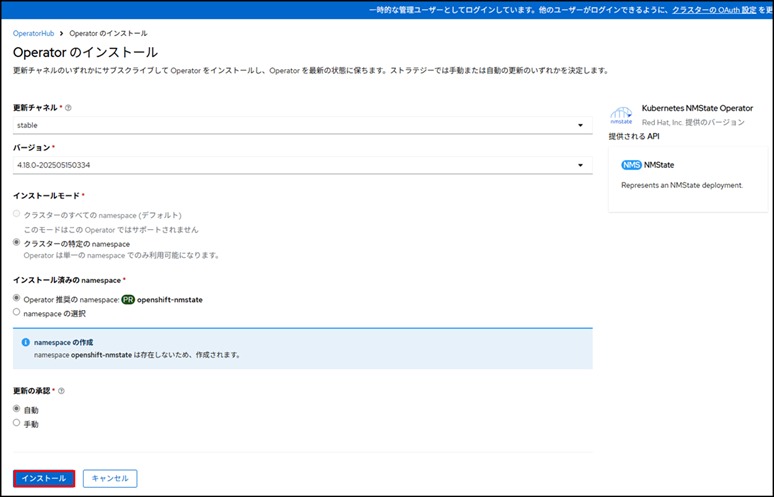This screenshot has height=497, width=774.
Task: Set 更新の承認 to 自動
Action: tap(16, 409)
